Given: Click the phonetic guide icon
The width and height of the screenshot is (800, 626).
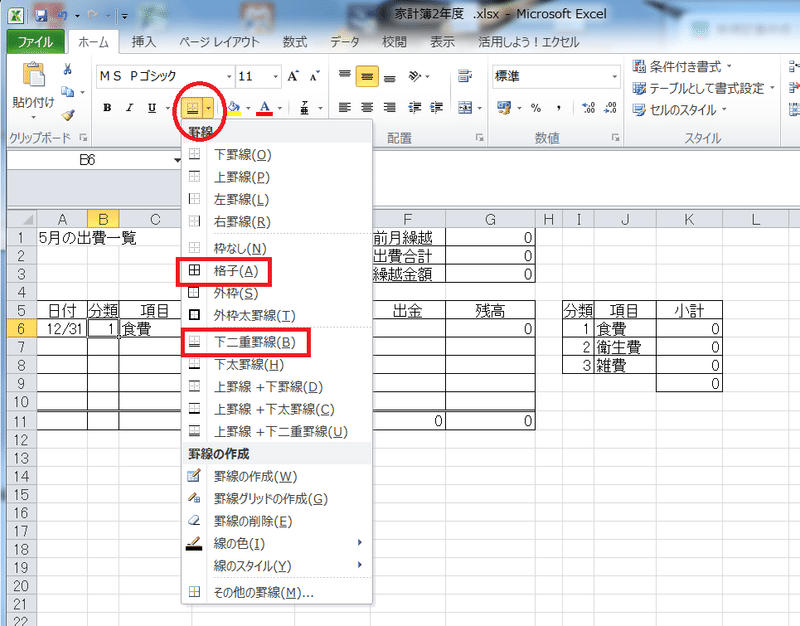Looking at the screenshot, I should click(305, 108).
